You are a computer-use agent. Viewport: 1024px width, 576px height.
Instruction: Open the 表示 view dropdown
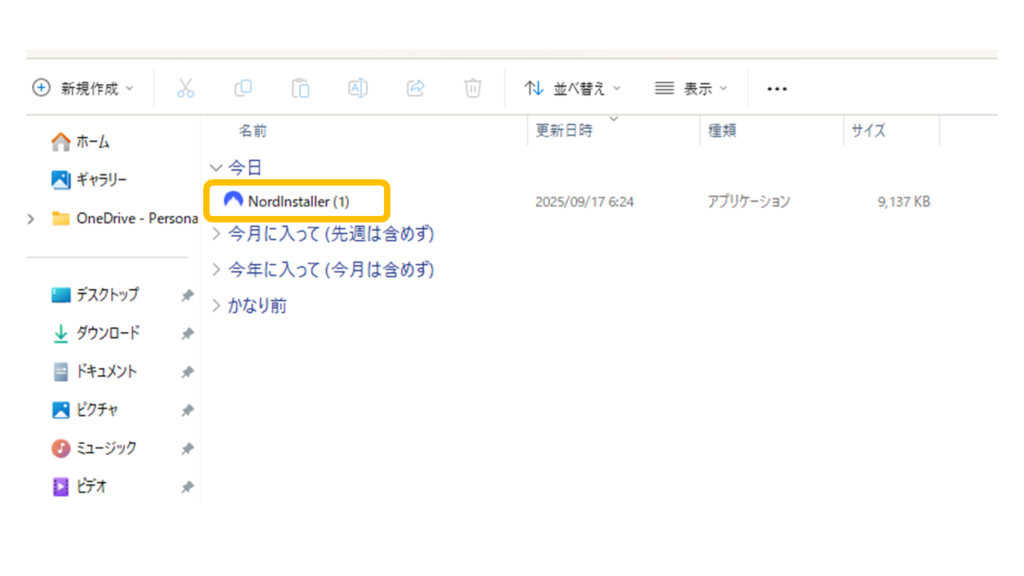[x=691, y=88]
